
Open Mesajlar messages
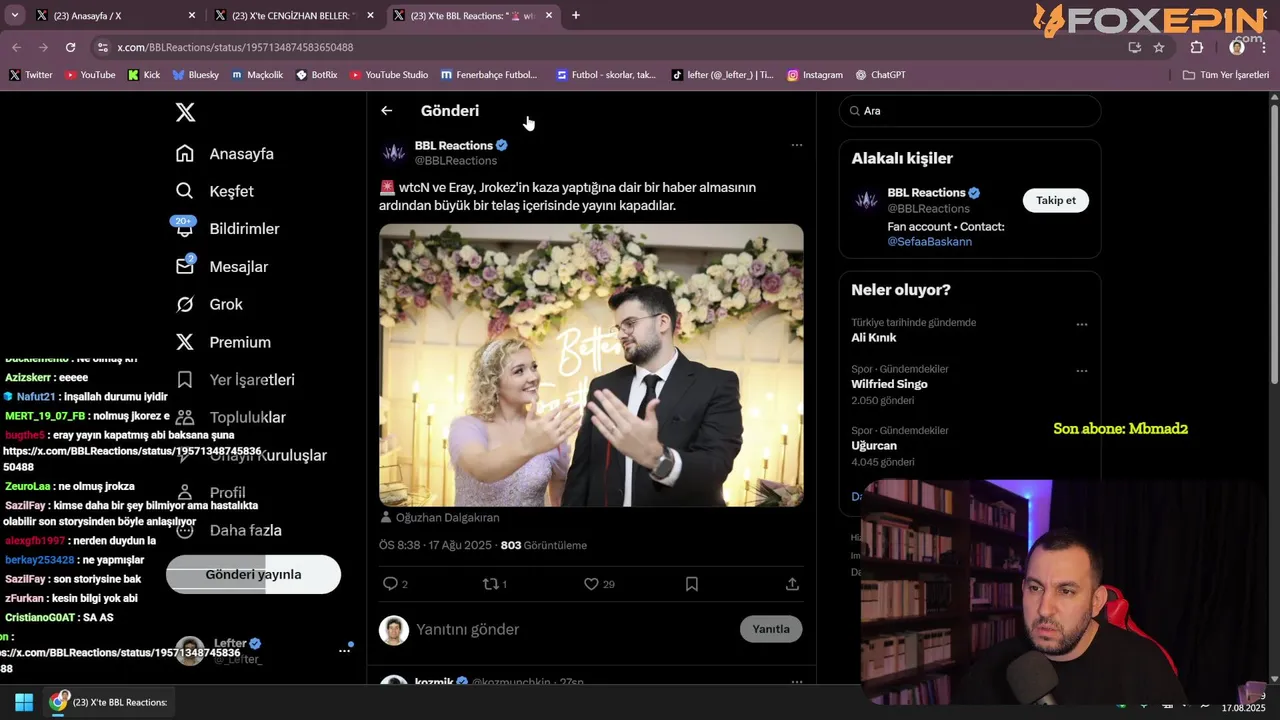pyautogui.click(x=222, y=267)
